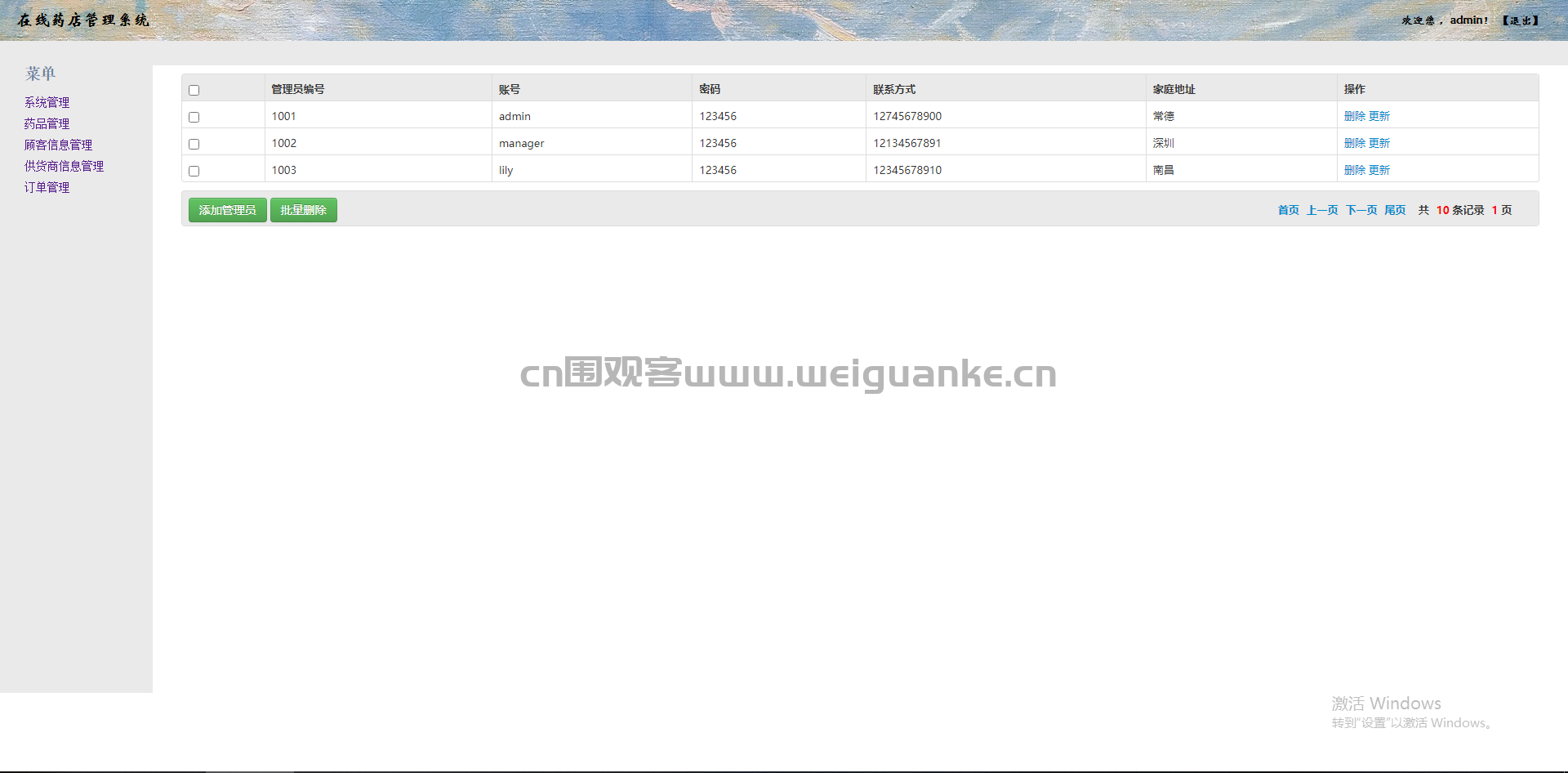Open 供货商信息管理 in the sidebar menu

[x=64, y=166]
